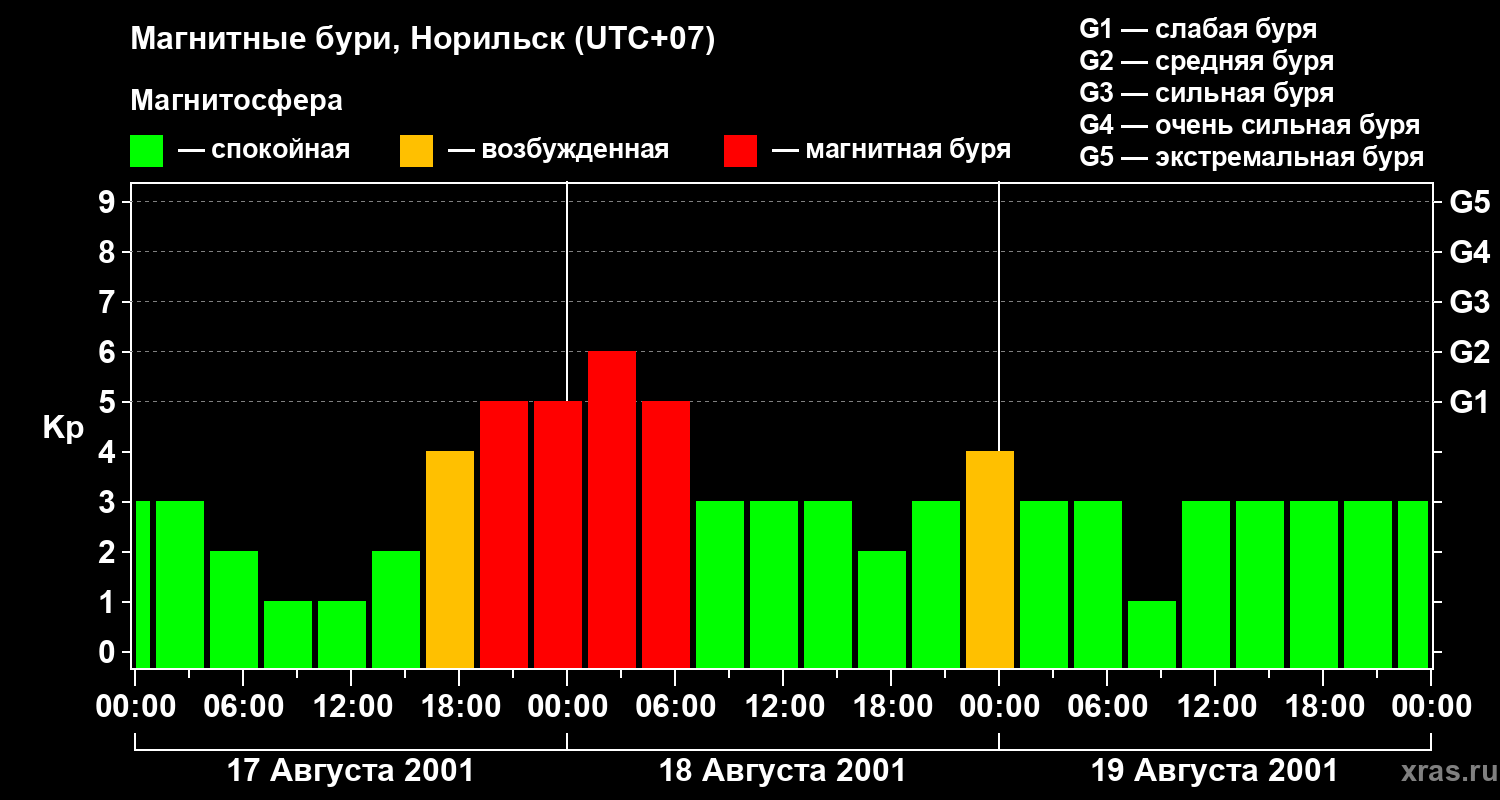Click the orange bar before 19 August midnight
The height and width of the screenshot is (800, 1500).
[x=990, y=559]
